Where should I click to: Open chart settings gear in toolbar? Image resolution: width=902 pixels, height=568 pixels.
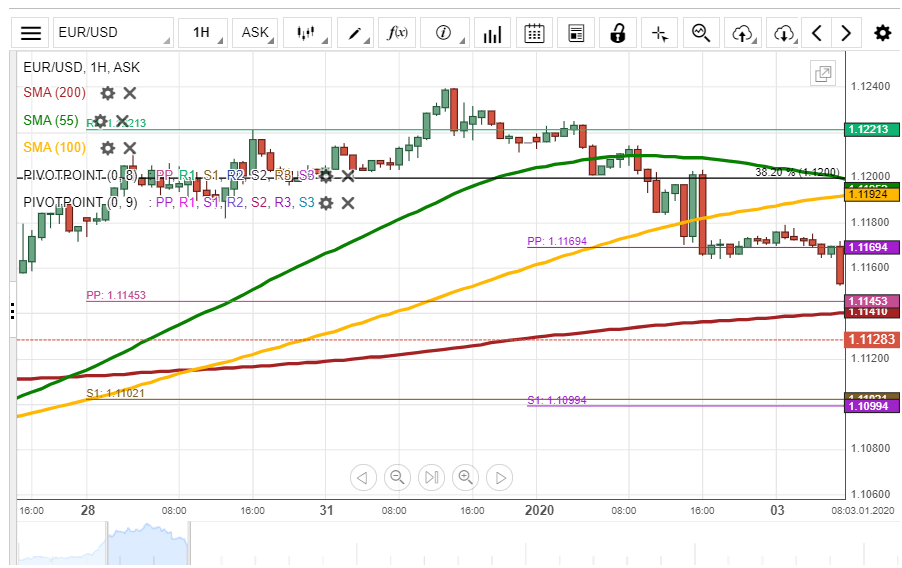882,33
